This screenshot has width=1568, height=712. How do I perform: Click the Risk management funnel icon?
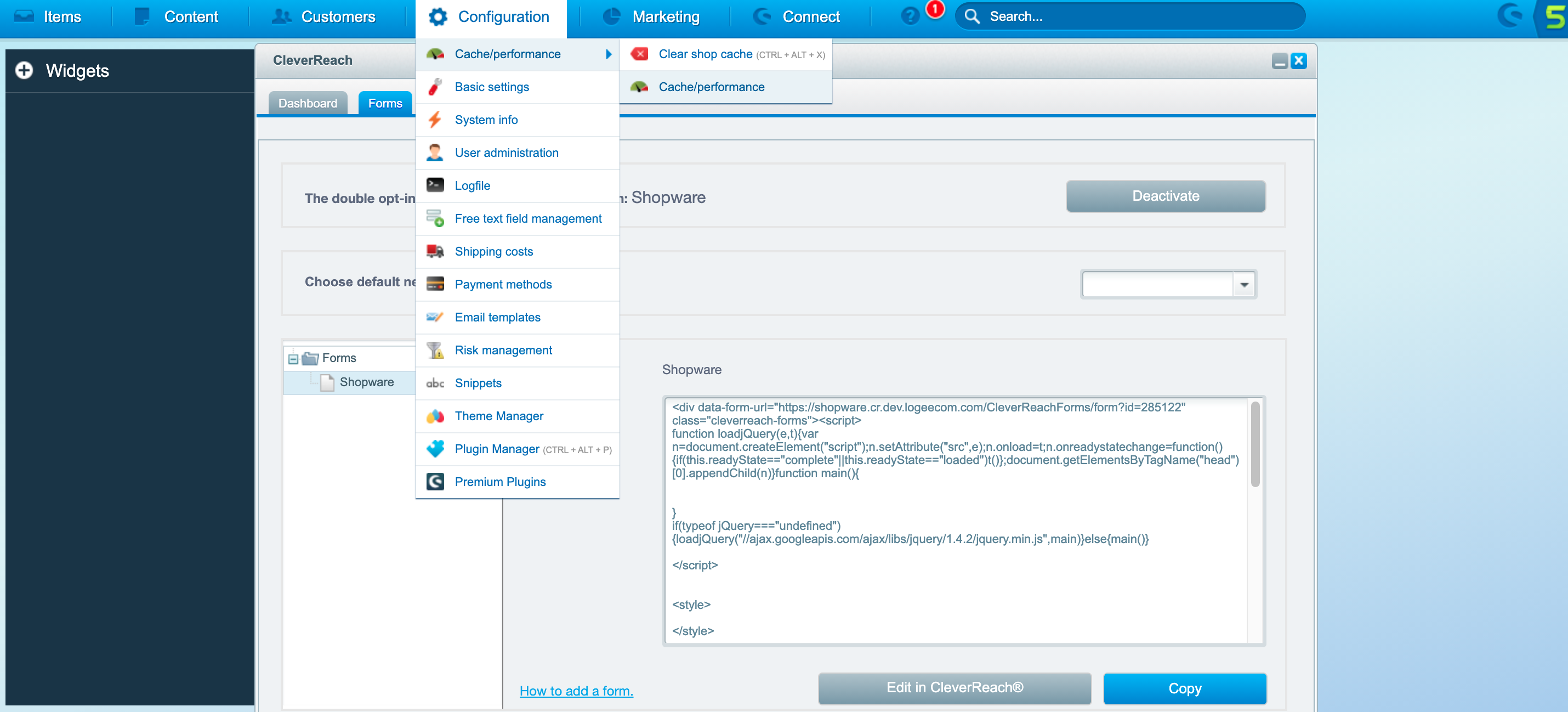point(435,350)
